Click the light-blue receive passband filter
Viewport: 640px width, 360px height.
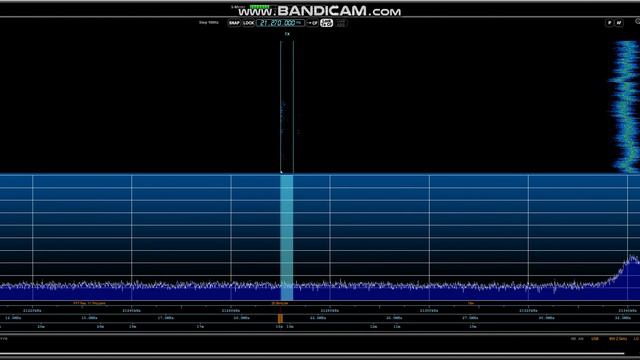tap(287, 238)
